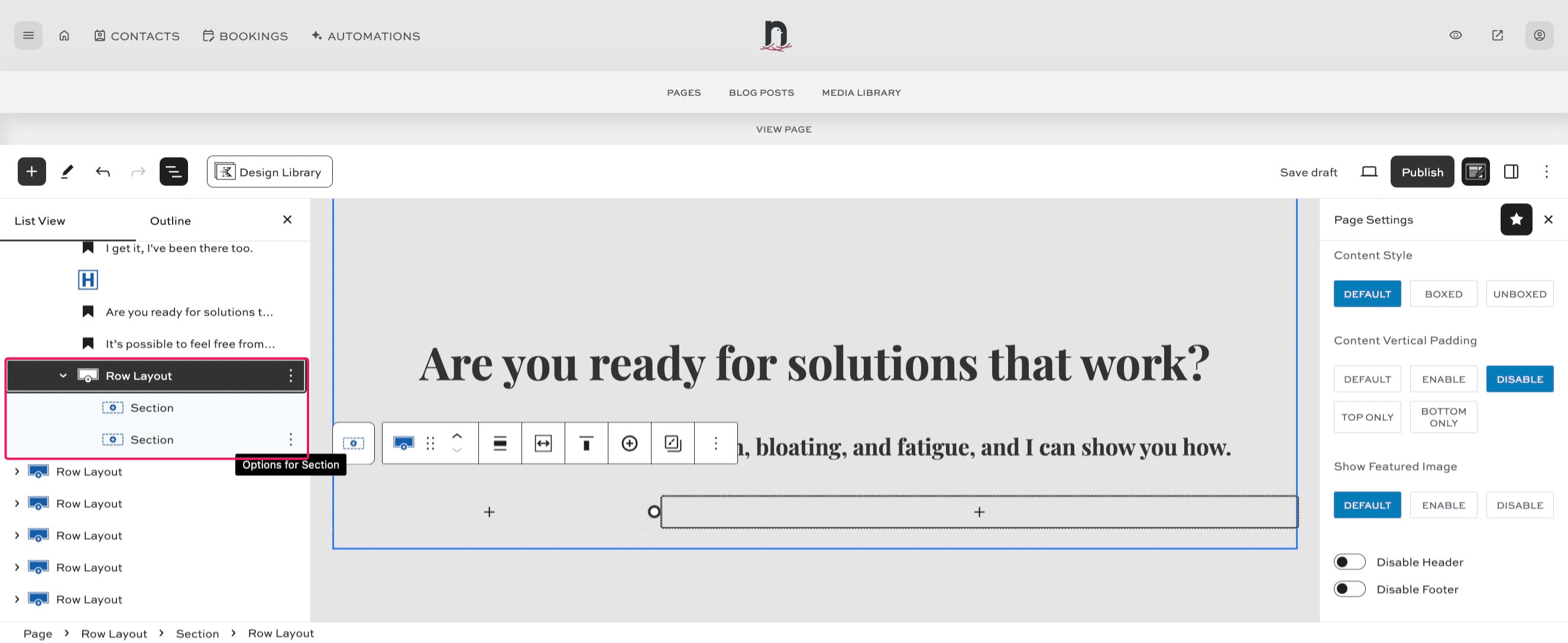Open the block inserter with the plus icon
Viewport: 1568px width, 643px height.
(x=32, y=171)
